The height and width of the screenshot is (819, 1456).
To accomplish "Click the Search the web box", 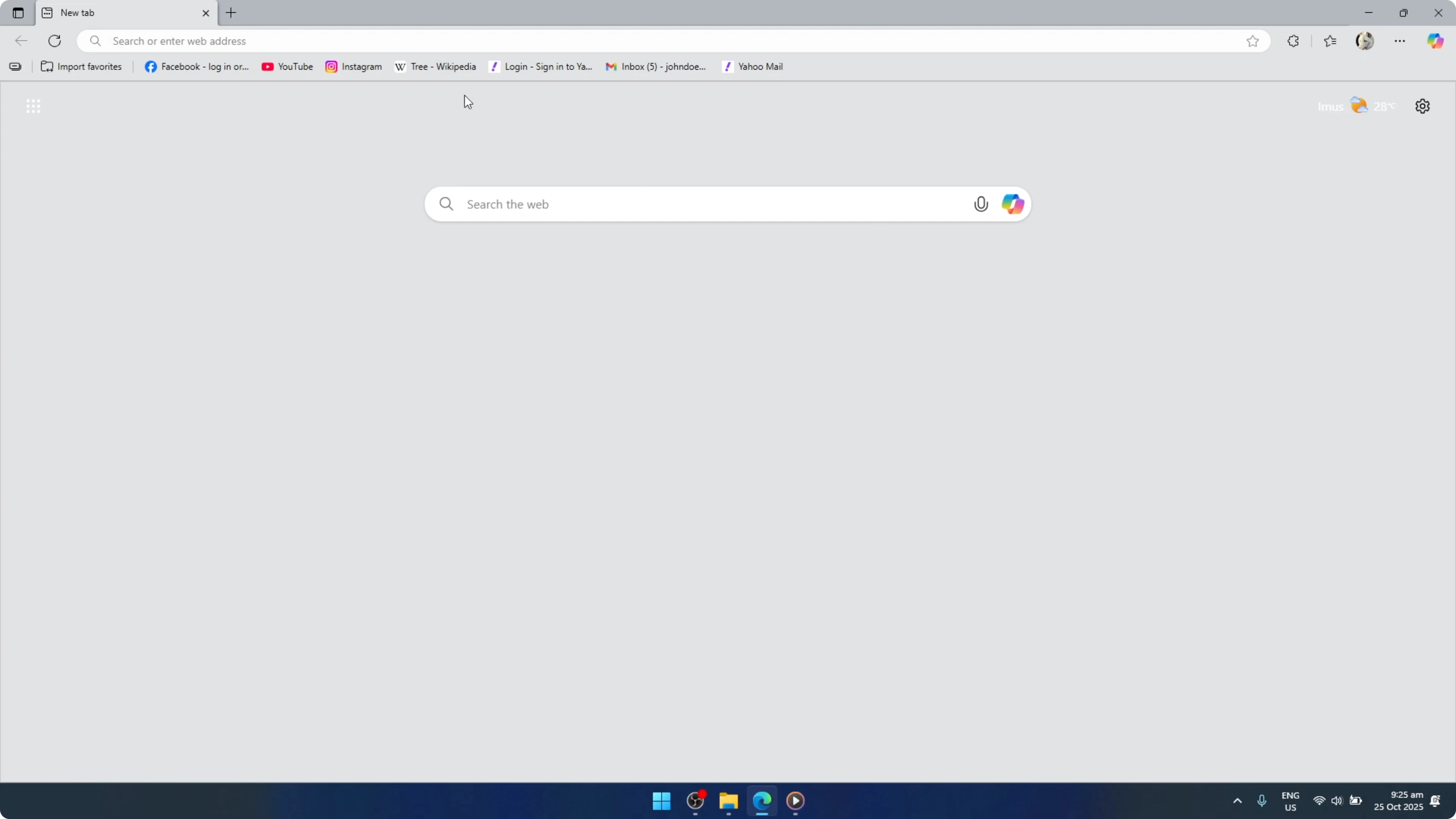I will [728, 204].
